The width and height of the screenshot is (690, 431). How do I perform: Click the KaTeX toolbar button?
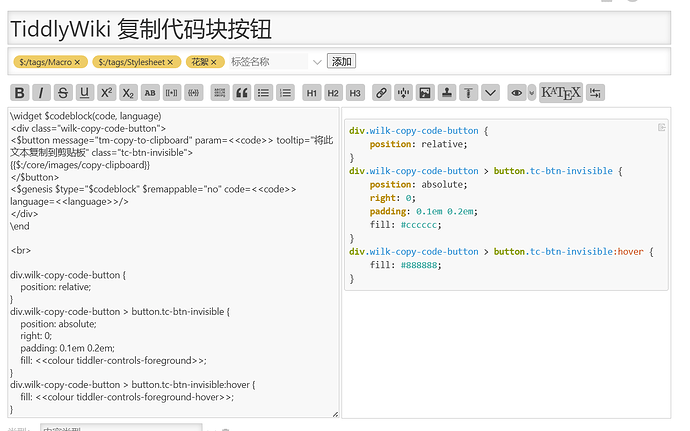pos(561,92)
